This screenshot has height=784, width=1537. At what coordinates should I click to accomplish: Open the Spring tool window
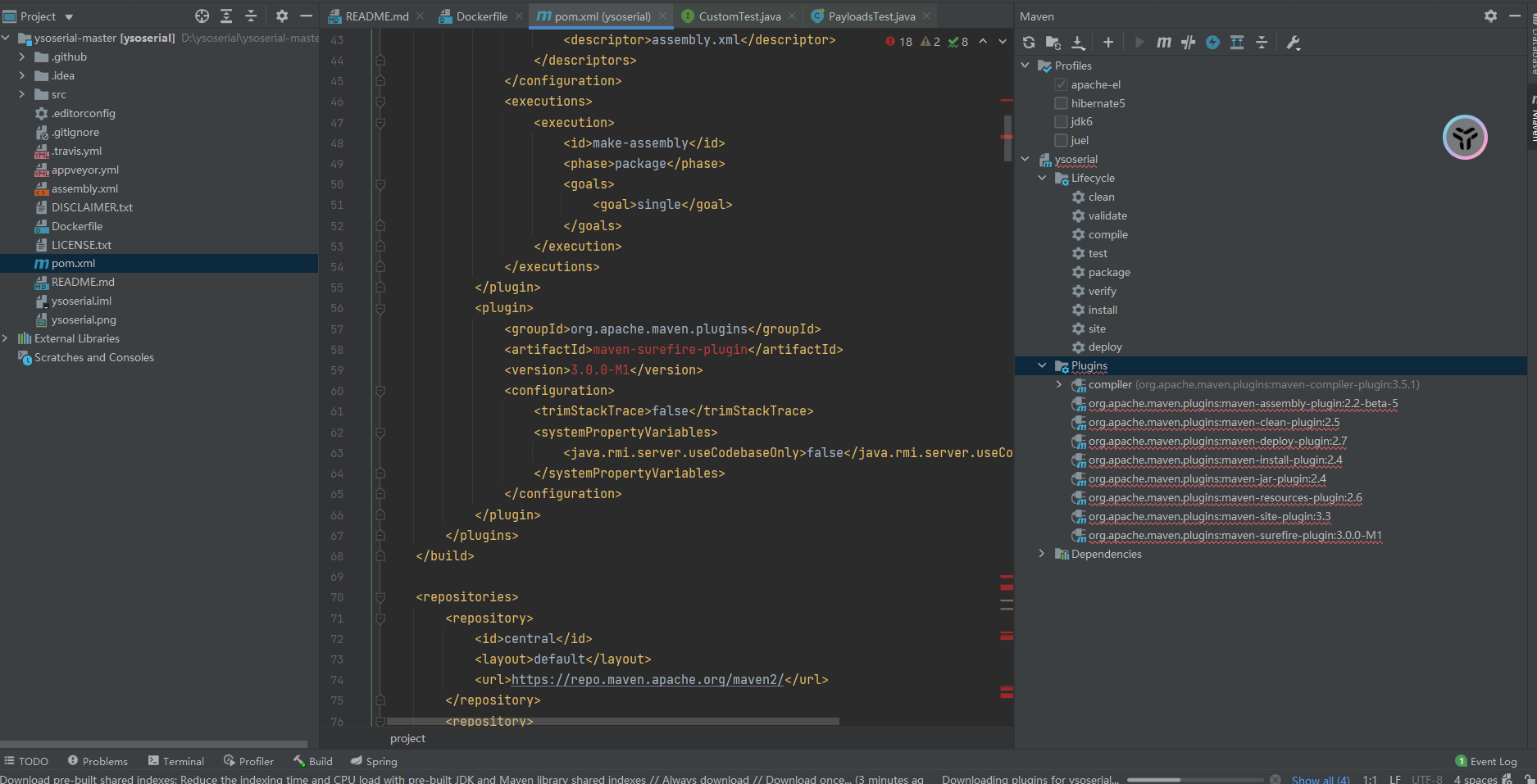point(374,761)
